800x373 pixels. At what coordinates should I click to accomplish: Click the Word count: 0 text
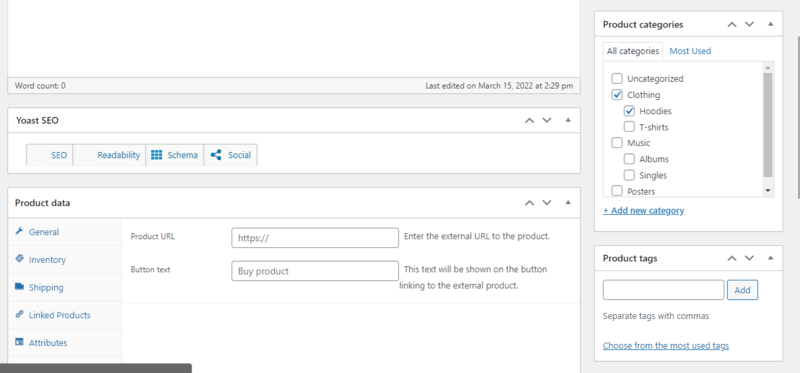(x=40, y=86)
